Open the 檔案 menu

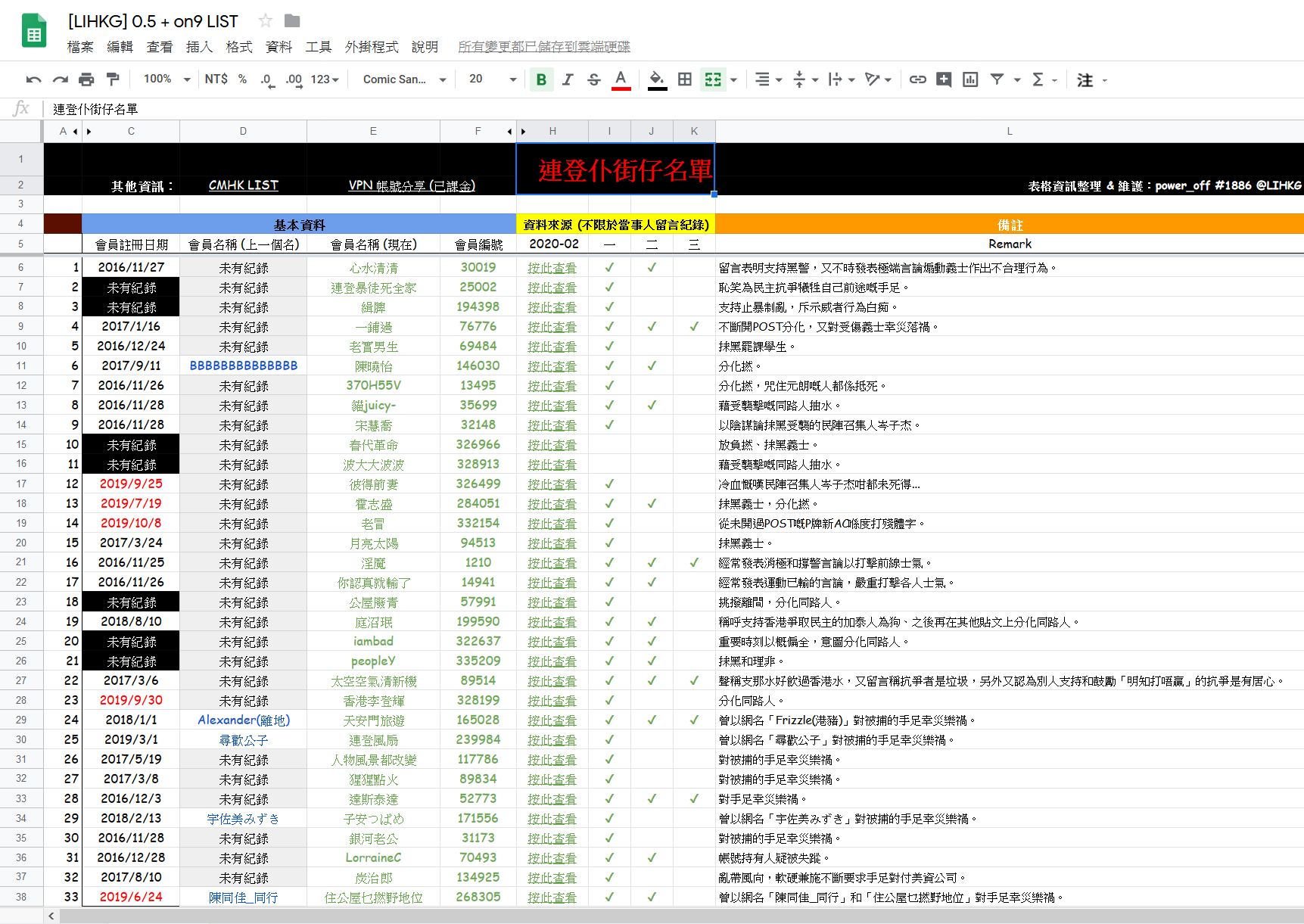tap(80, 47)
